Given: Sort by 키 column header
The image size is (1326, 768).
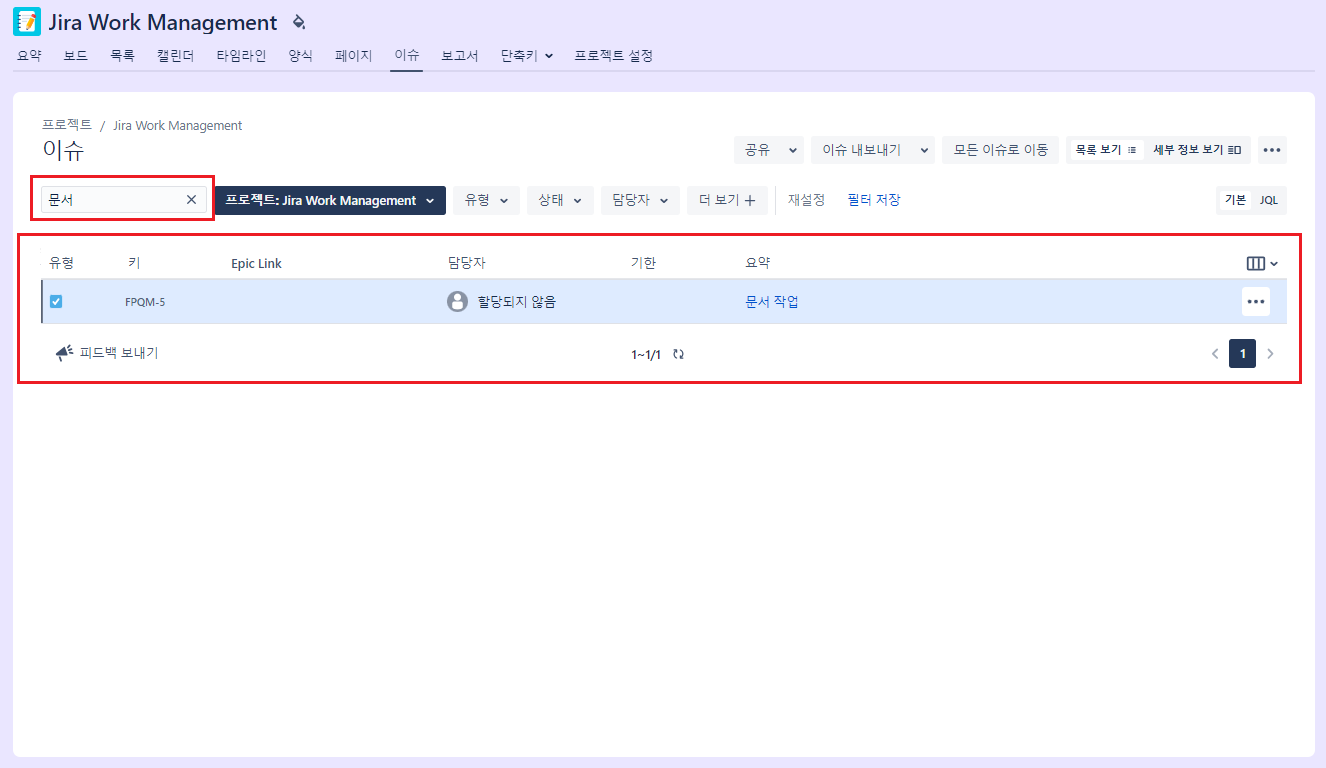Looking at the screenshot, I should tap(134, 263).
